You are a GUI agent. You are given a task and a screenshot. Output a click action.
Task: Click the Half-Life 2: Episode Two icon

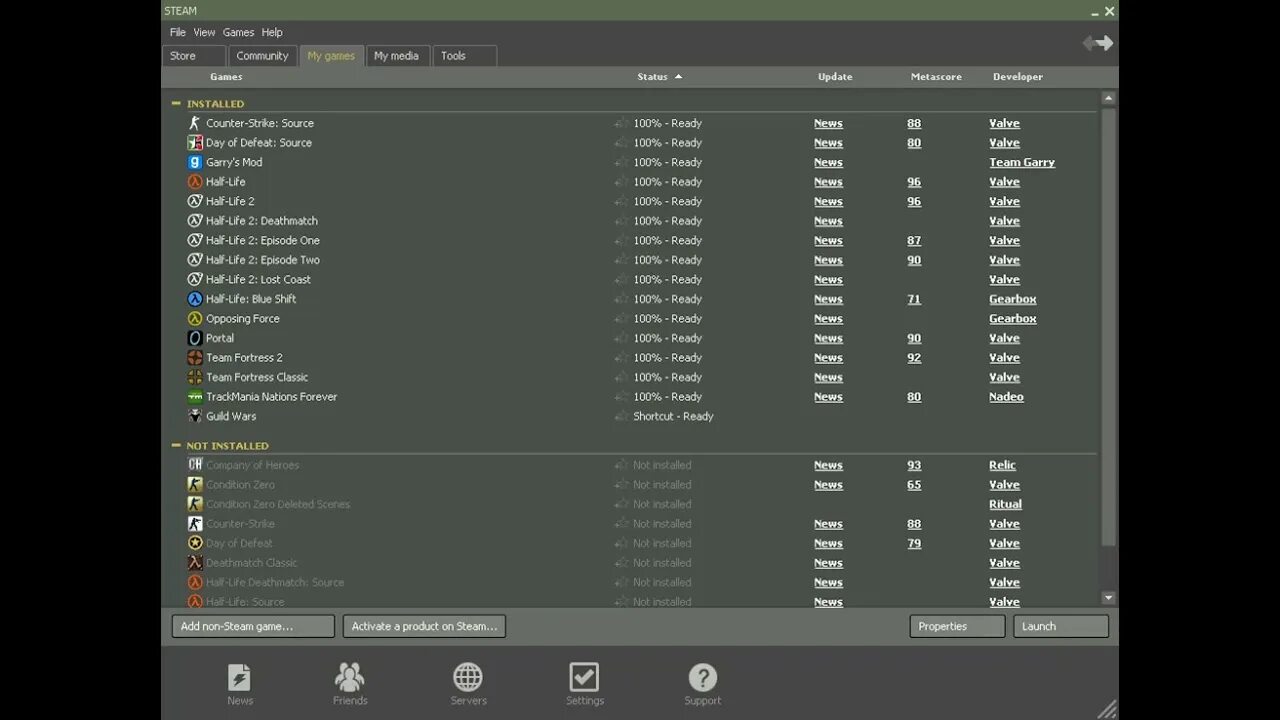click(195, 260)
